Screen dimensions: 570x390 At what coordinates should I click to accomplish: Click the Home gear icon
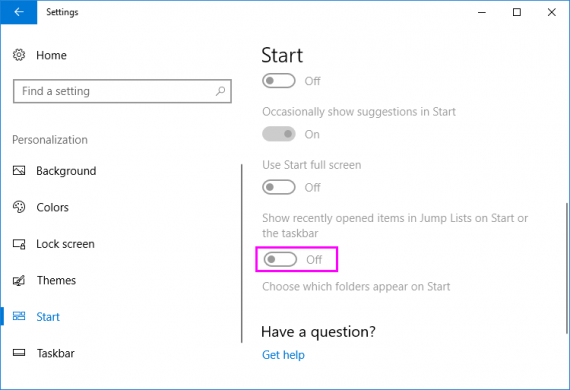[x=19, y=55]
